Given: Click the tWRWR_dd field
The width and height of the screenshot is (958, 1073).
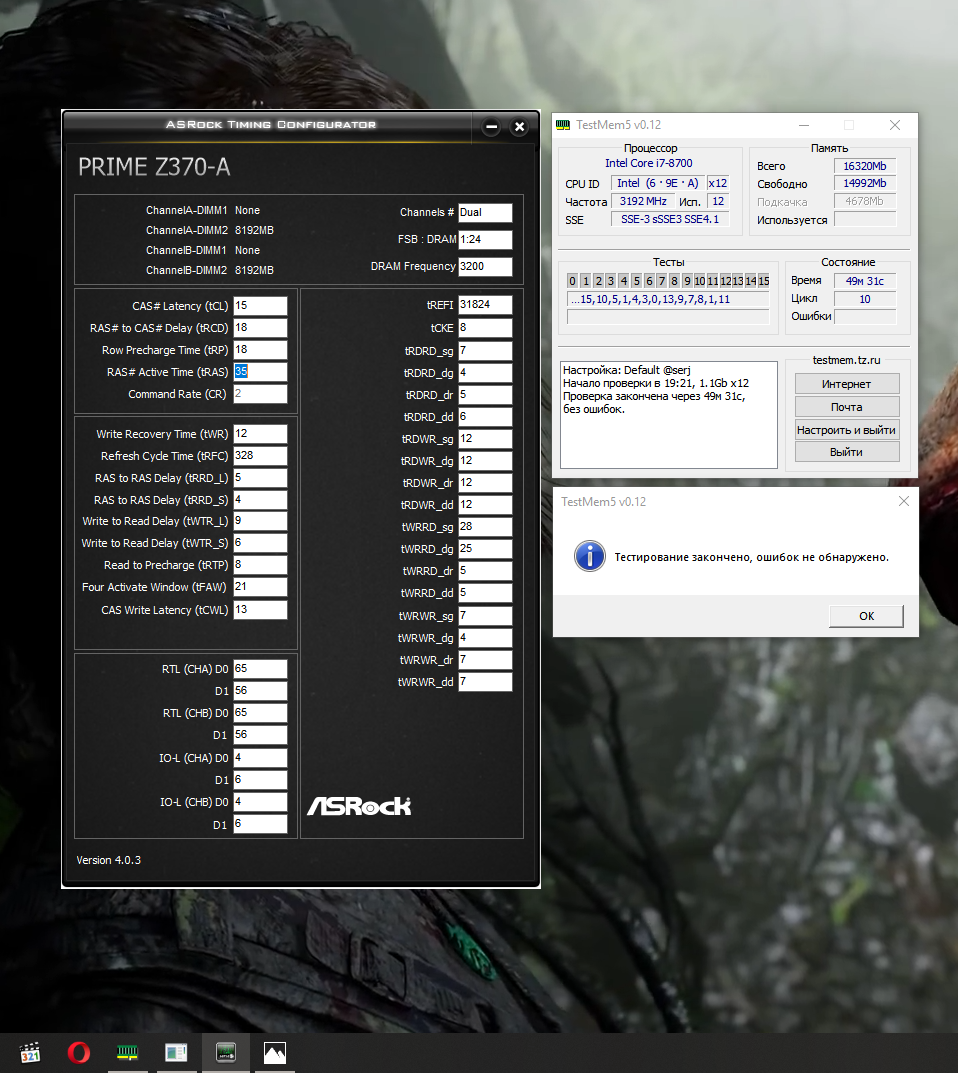Looking at the screenshot, I should click(485, 682).
